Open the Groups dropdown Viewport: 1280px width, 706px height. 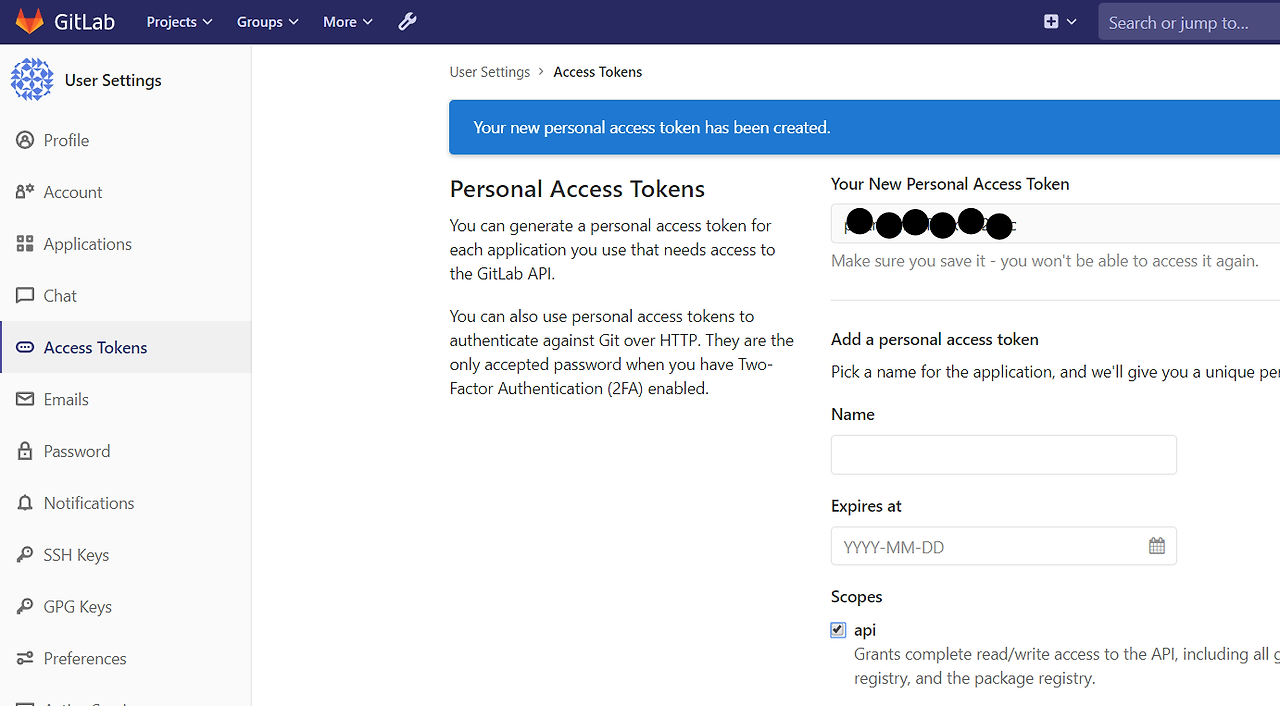[x=266, y=21]
